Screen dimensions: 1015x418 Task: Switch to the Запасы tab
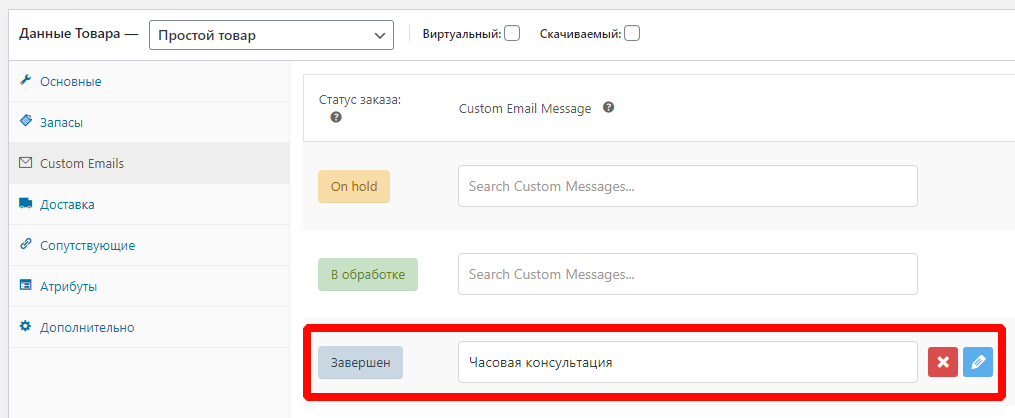coord(61,122)
